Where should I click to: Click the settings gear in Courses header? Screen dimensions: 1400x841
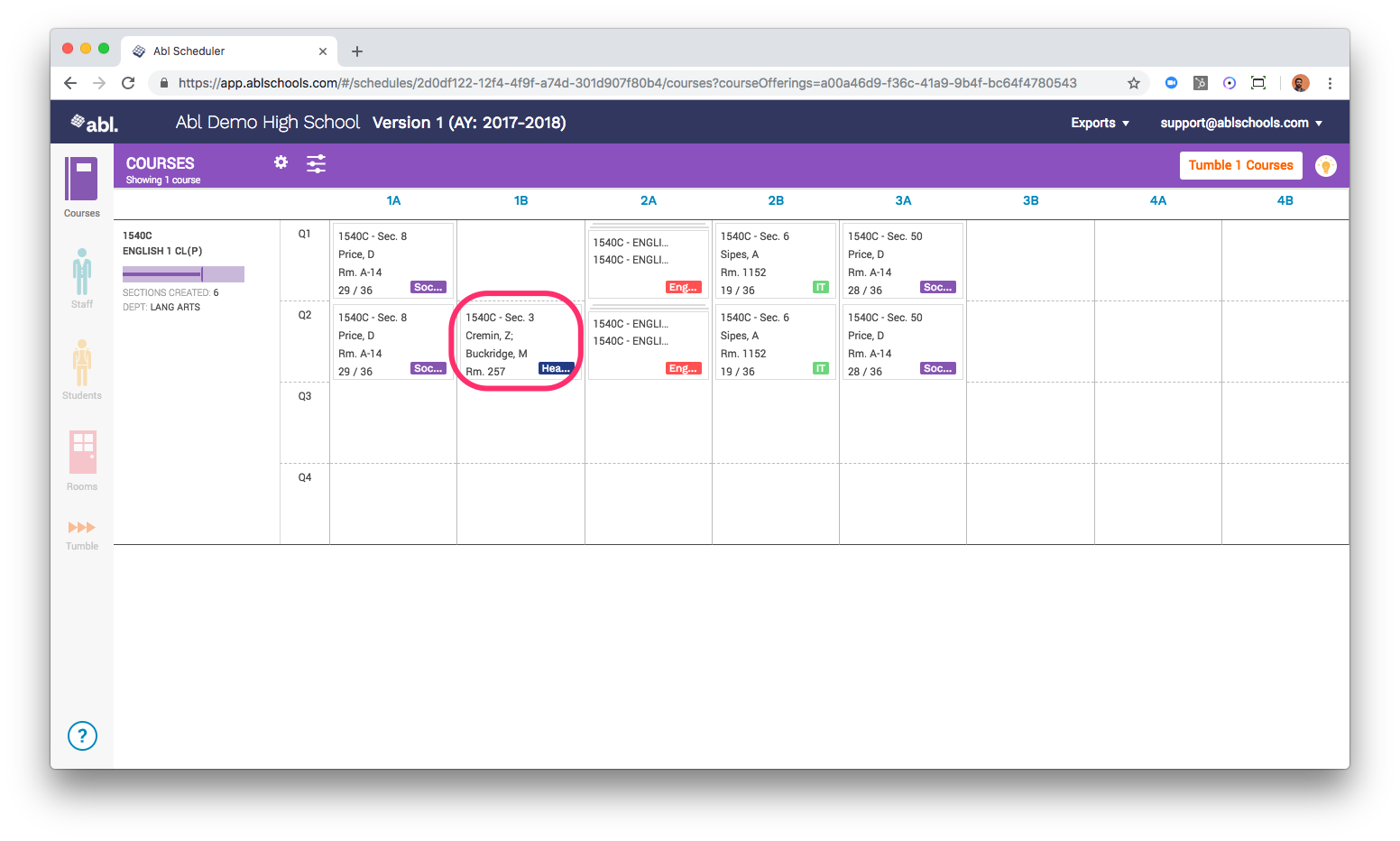[281, 162]
